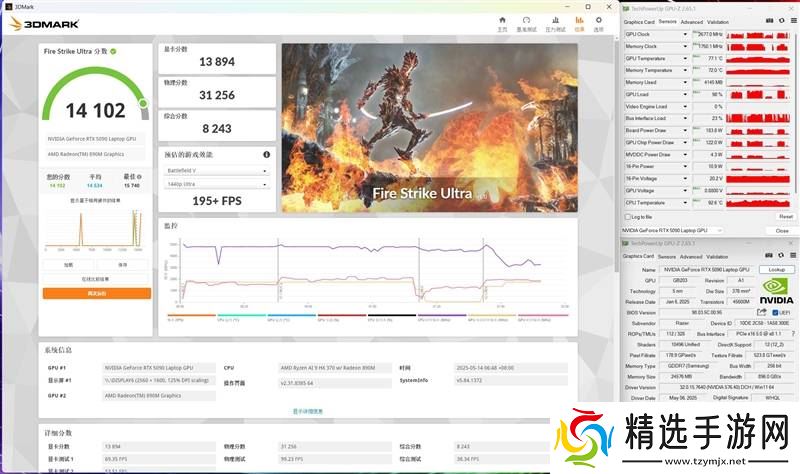This screenshot has height=474, width=800.
Task: Expand the GPU Clock sensor dropdown arrow
Action: point(686,33)
